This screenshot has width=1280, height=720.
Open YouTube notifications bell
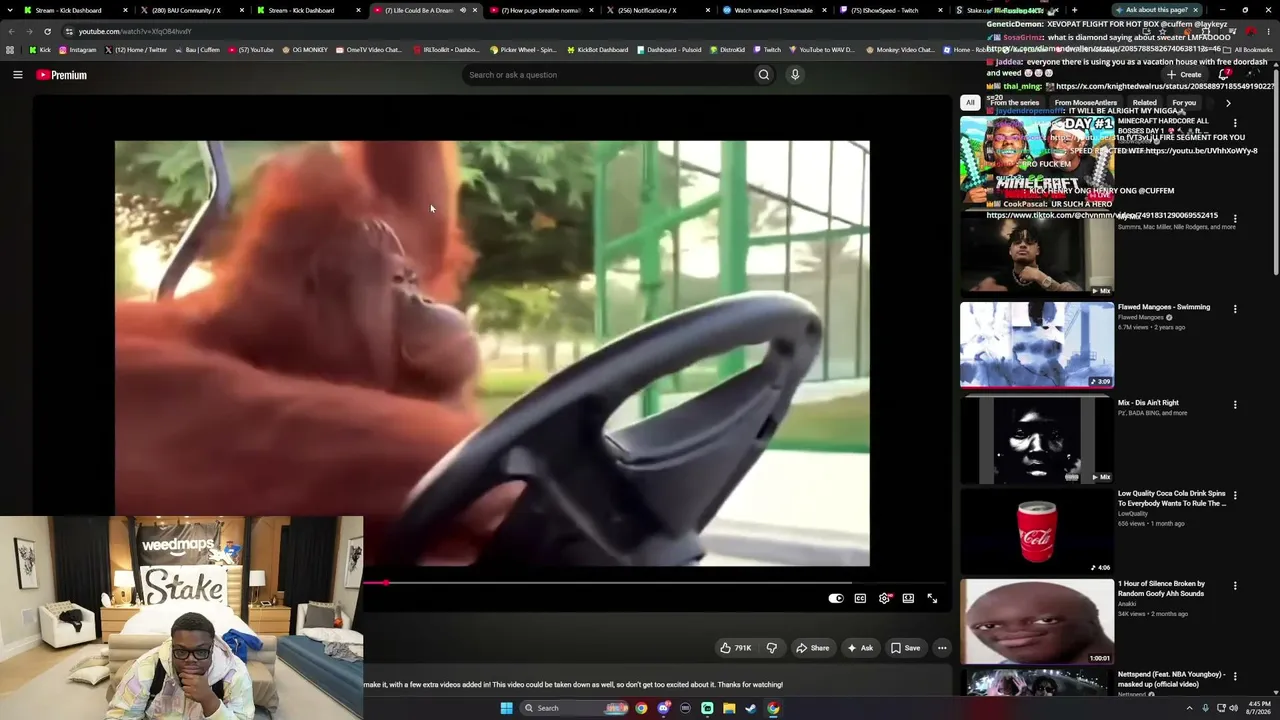click(x=1223, y=75)
